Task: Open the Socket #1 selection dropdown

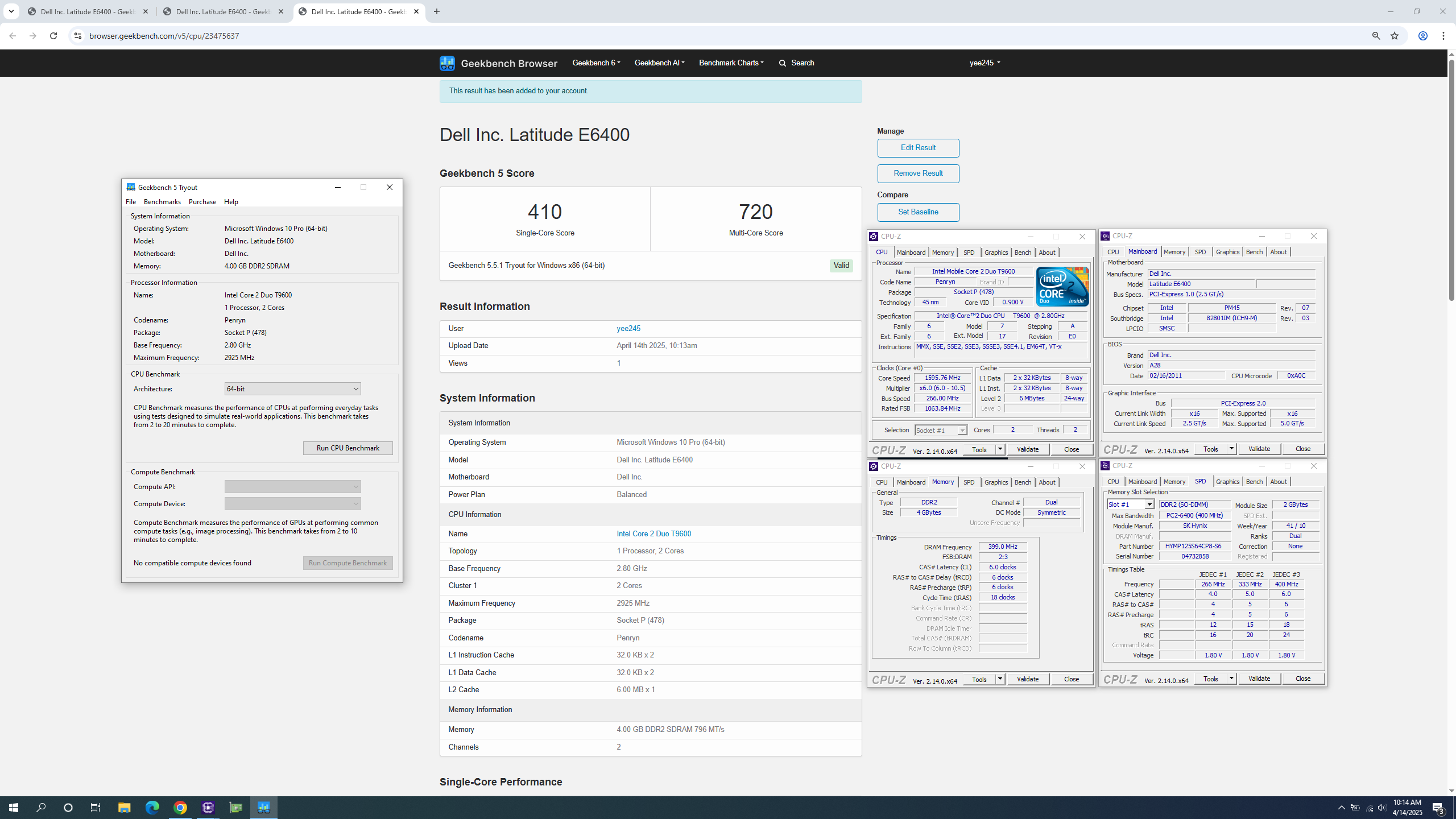Action: point(941,431)
